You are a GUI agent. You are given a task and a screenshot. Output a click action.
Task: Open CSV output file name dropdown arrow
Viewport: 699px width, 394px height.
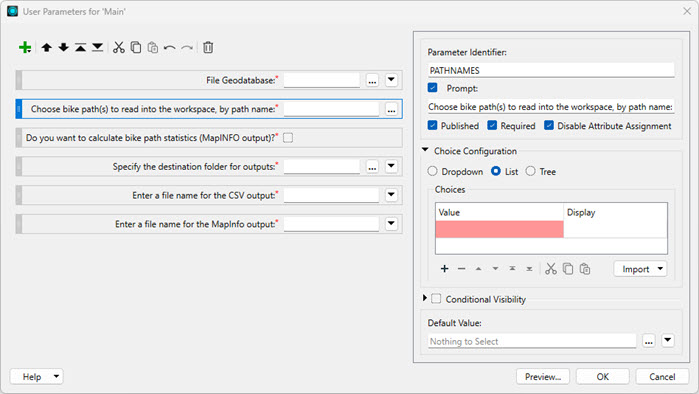[x=391, y=195]
